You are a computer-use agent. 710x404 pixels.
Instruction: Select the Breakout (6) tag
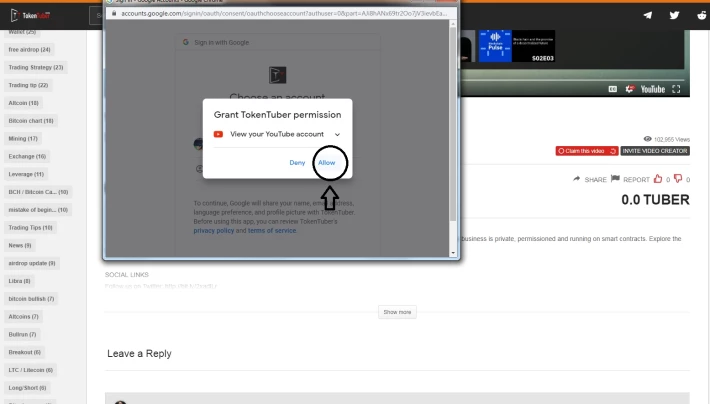(x=24, y=352)
